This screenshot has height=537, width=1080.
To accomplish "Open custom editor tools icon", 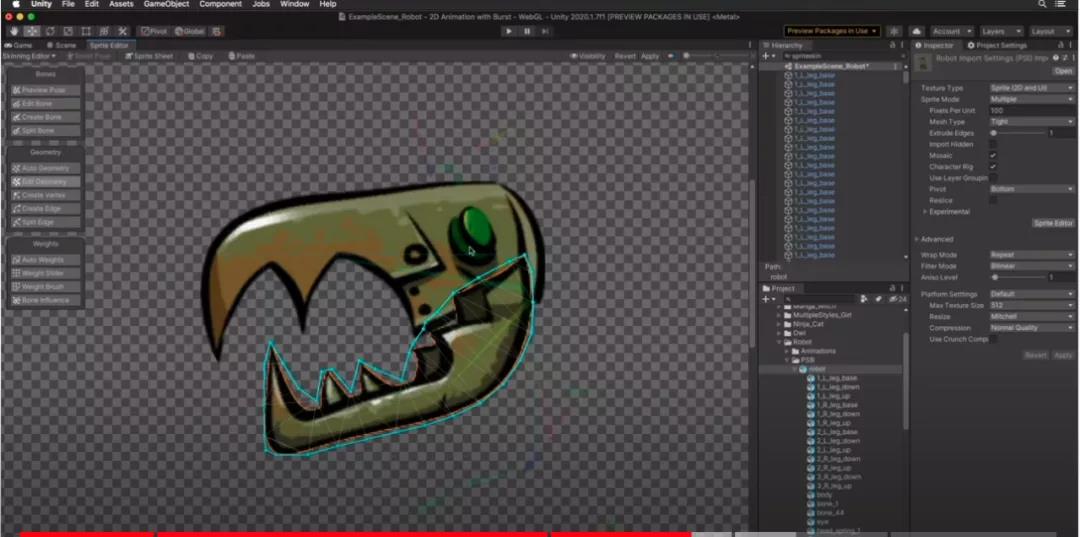I will [123, 31].
